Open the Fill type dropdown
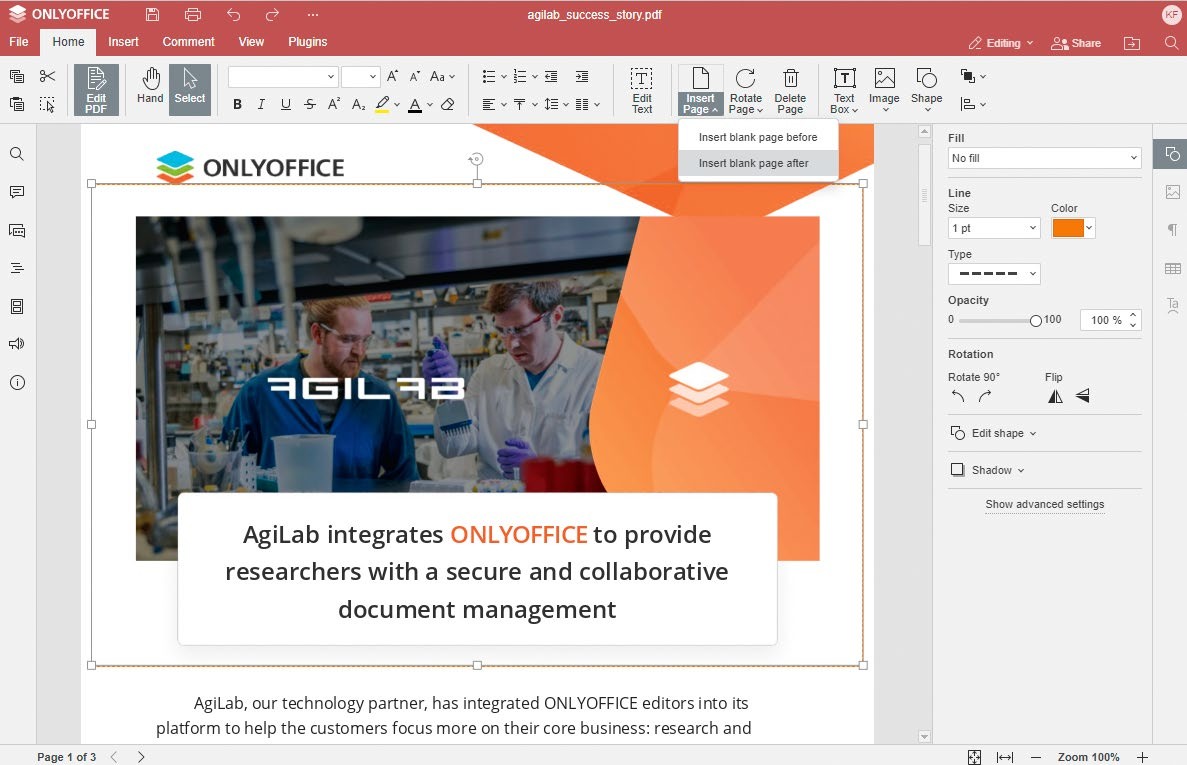 [1045, 158]
